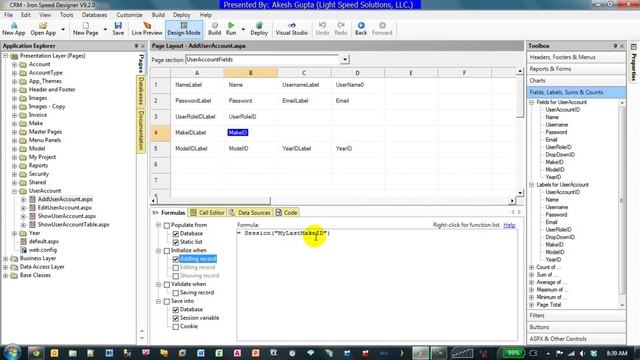Screen dimensions: 640x360
Task: Click the Open App toolbar icon
Action: point(43,29)
